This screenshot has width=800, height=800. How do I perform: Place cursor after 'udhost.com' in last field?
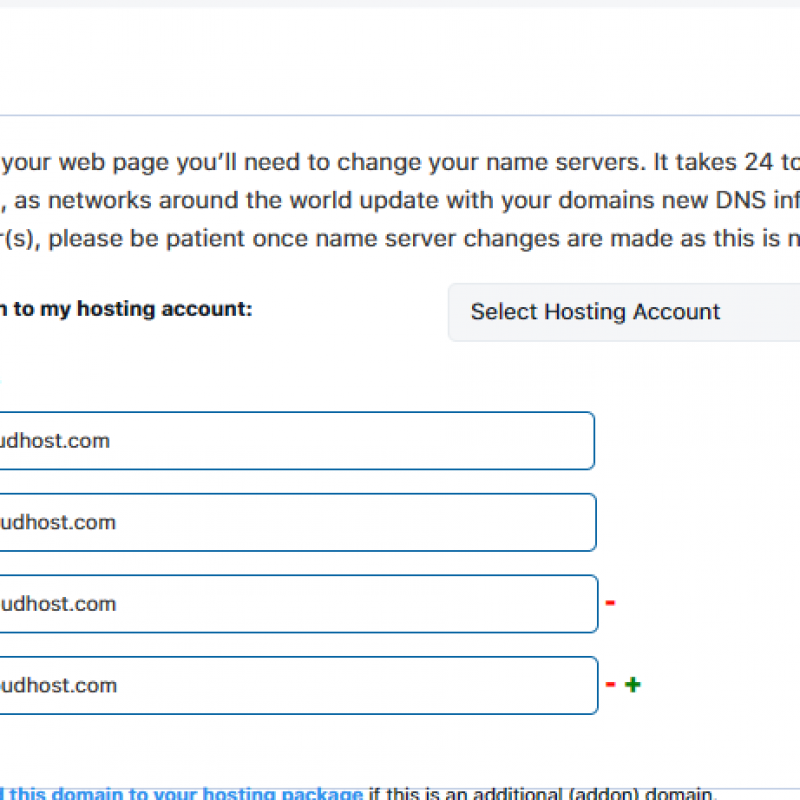click(118, 685)
